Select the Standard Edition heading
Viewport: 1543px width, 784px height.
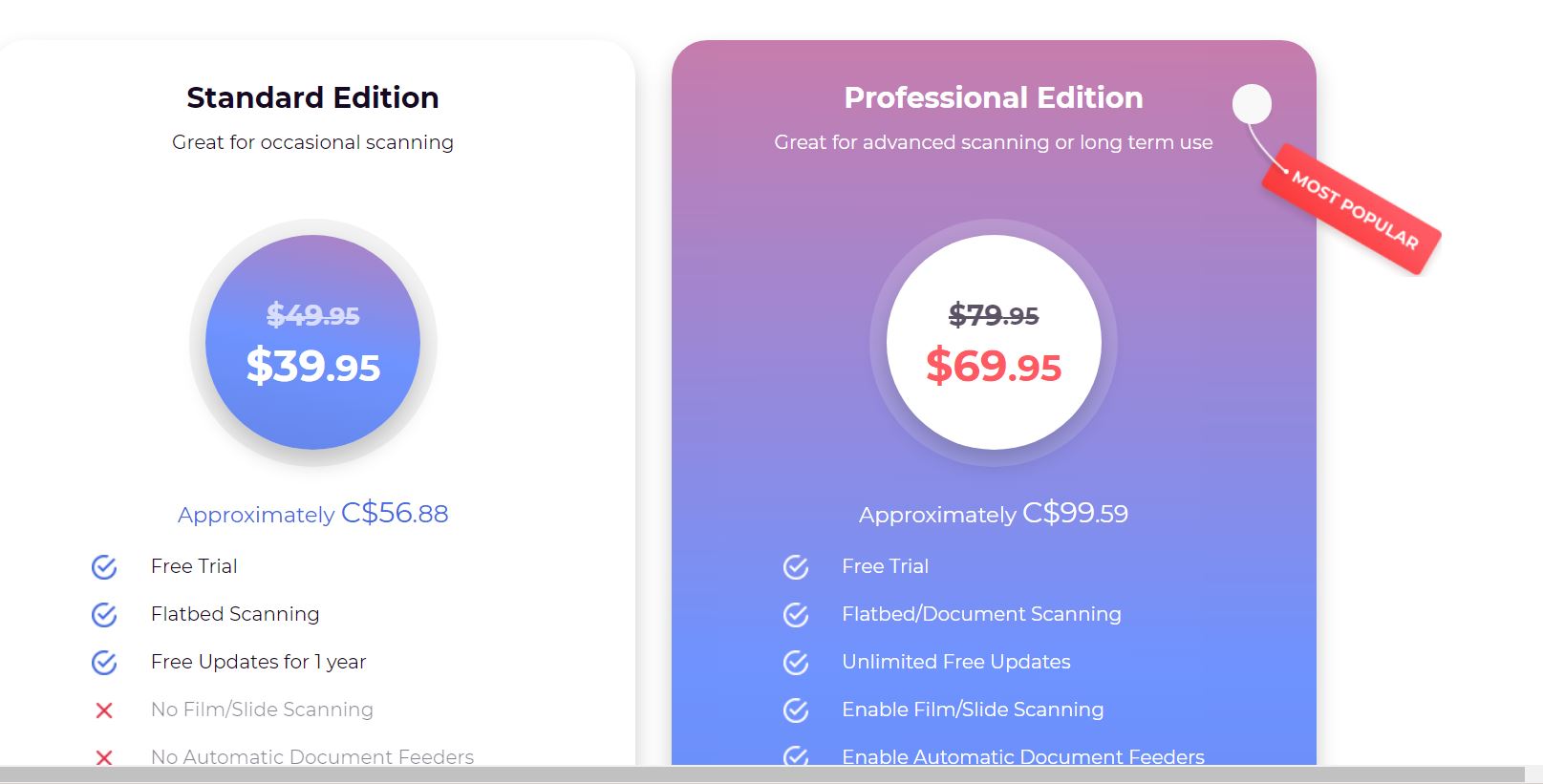(312, 97)
